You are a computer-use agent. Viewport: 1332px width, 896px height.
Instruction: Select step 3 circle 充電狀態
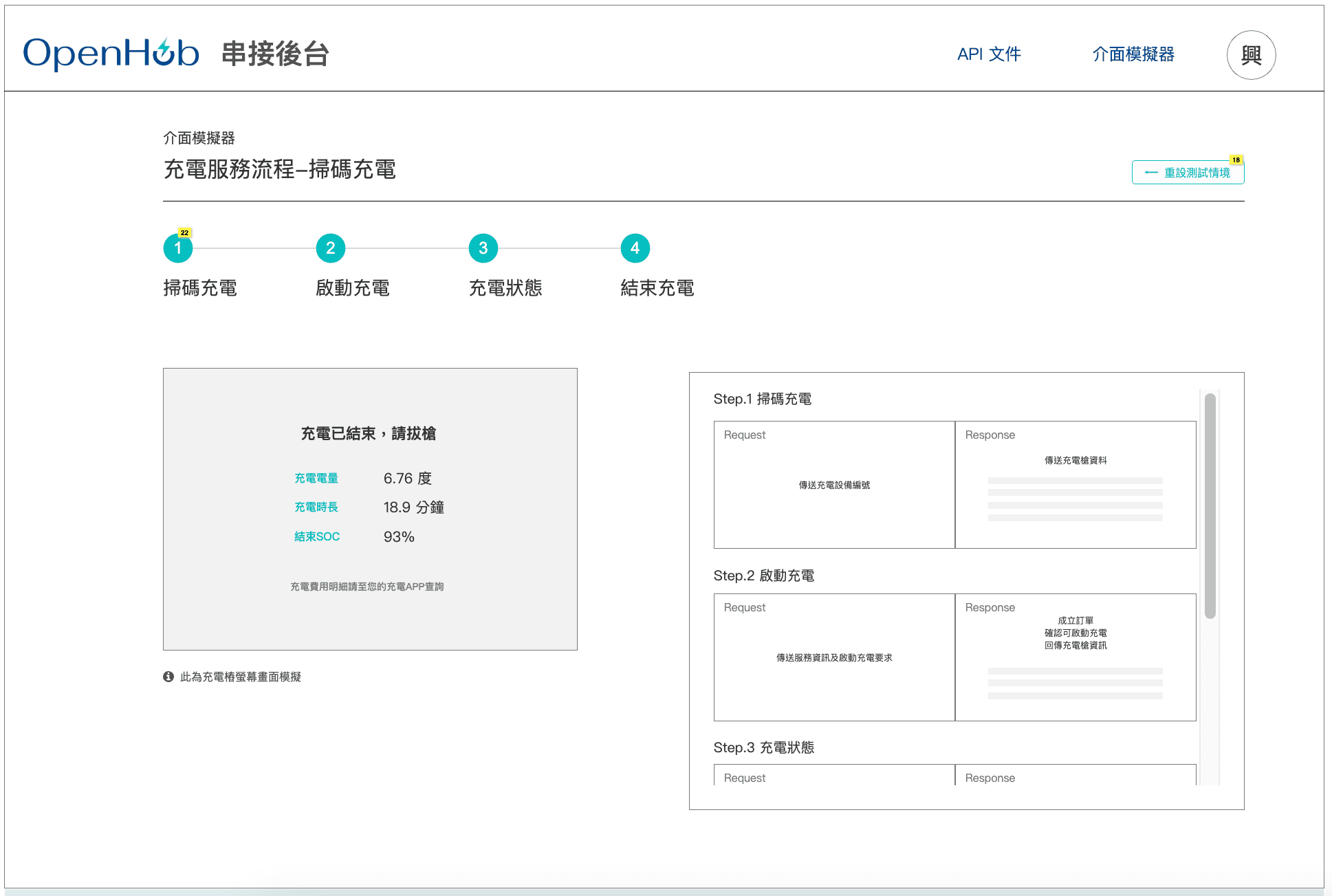pyautogui.click(x=483, y=248)
